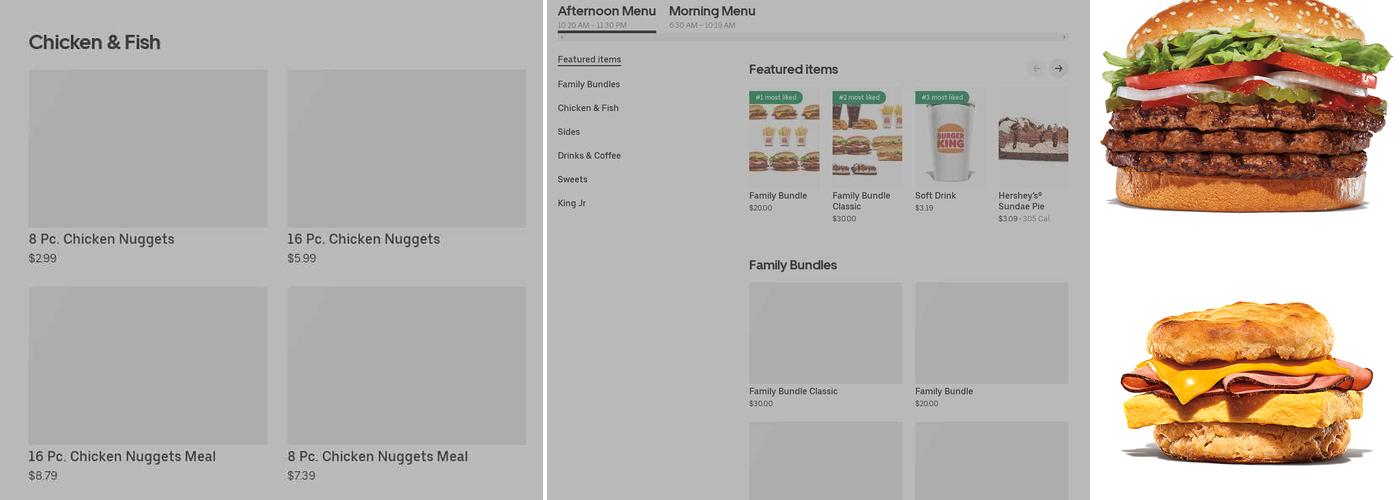Navigate to the Sweets category
This screenshot has height=500, width=1400.
point(573,180)
